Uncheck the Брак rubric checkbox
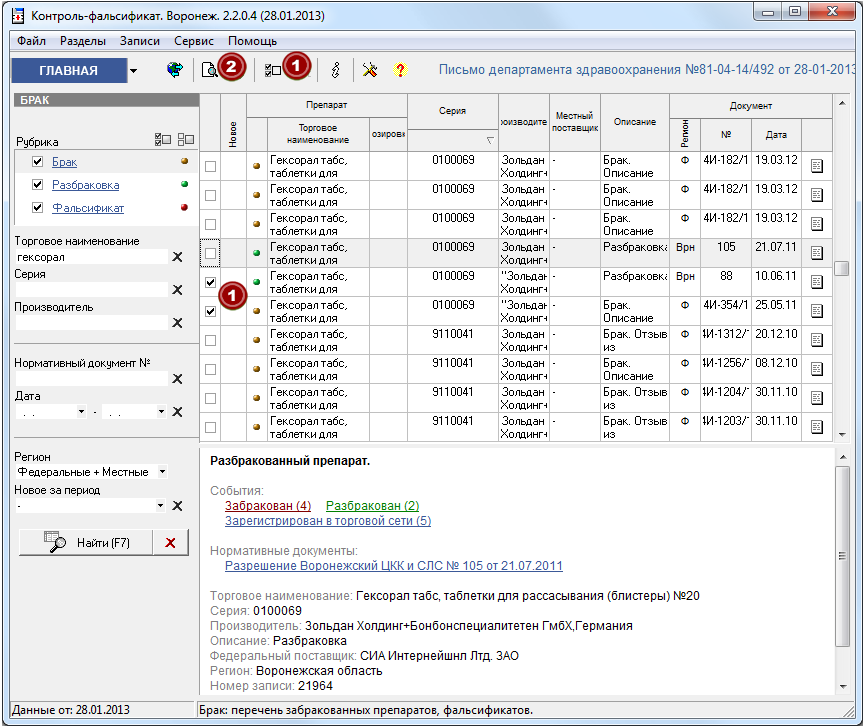 coord(37,161)
